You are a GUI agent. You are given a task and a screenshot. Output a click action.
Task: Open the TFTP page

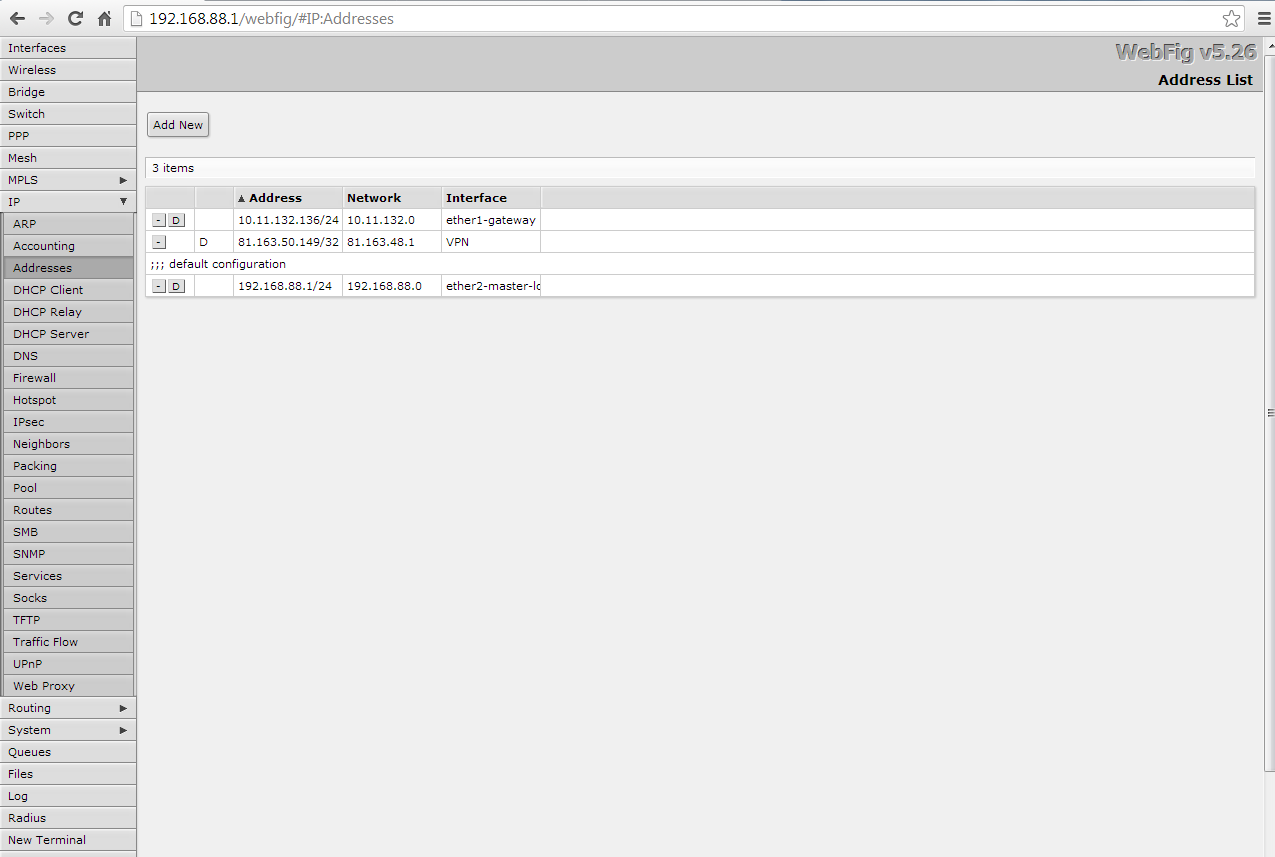(x=68, y=620)
